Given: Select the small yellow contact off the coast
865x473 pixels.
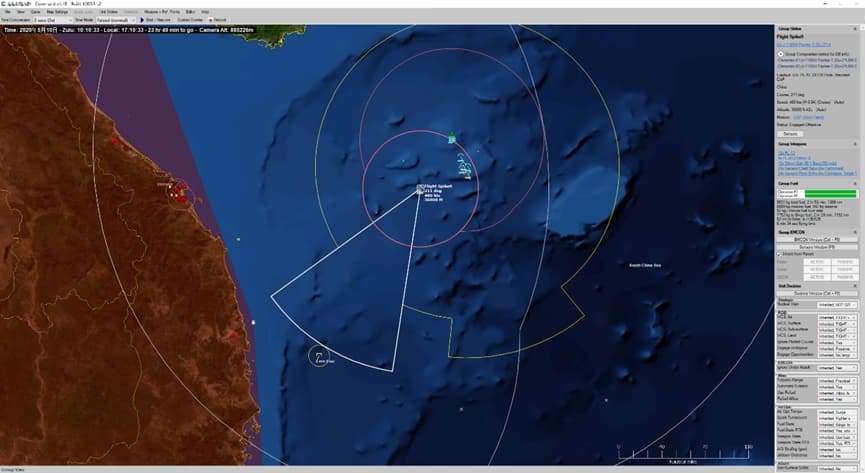Looking at the screenshot, I should click(238, 240).
